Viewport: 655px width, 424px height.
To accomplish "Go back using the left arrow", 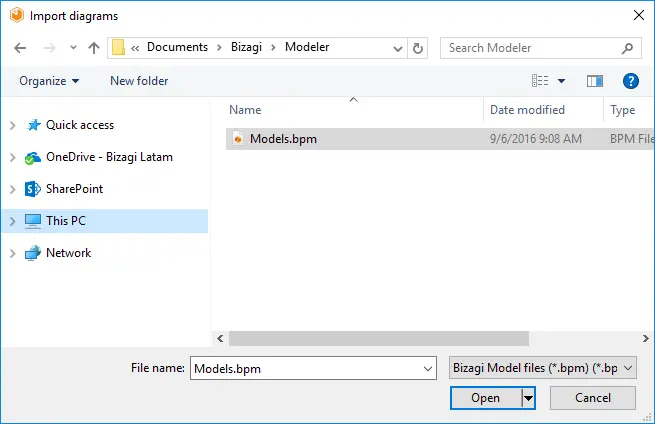I will (20, 48).
